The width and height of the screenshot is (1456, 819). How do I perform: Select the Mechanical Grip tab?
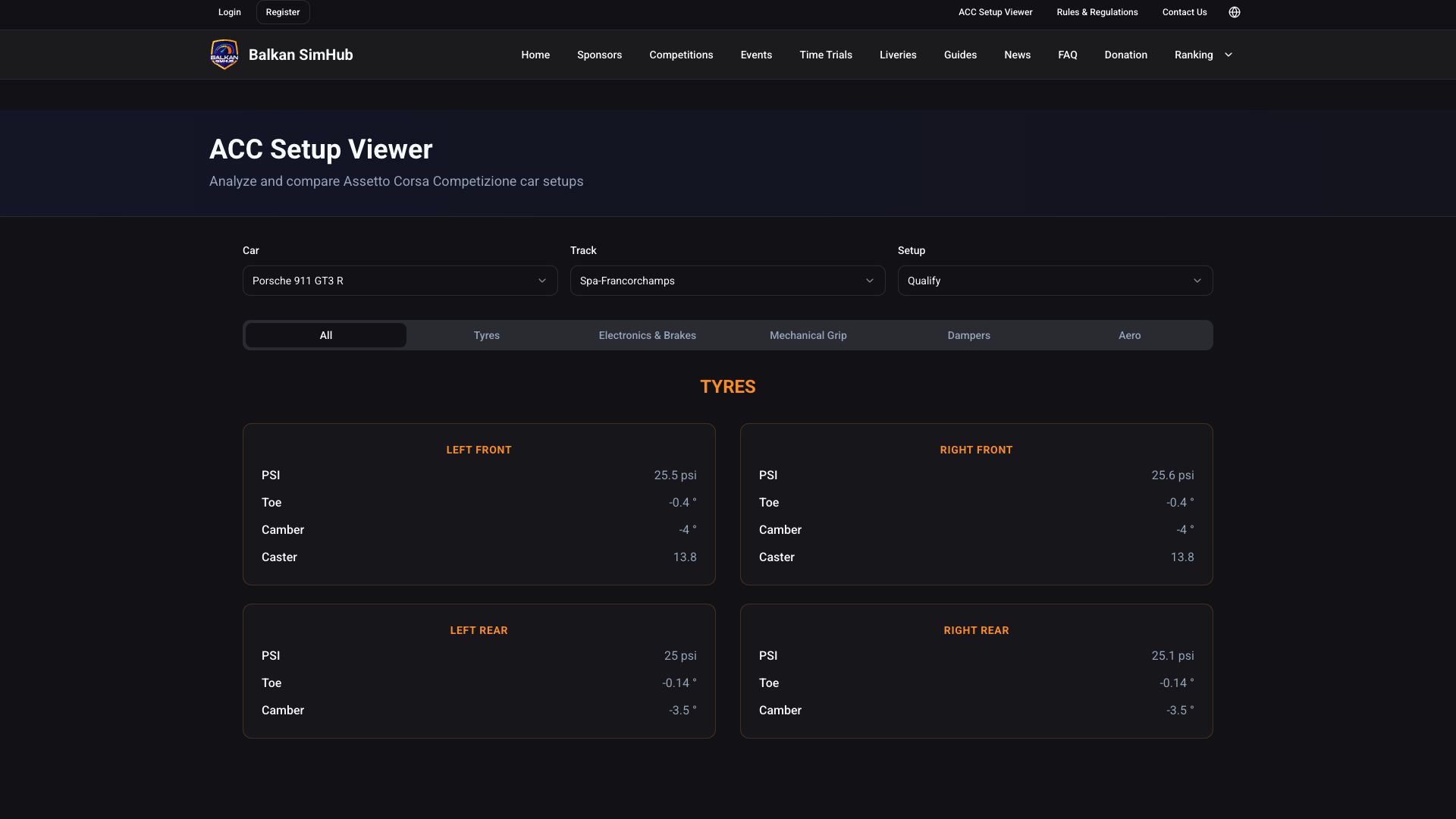tap(808, 335)
